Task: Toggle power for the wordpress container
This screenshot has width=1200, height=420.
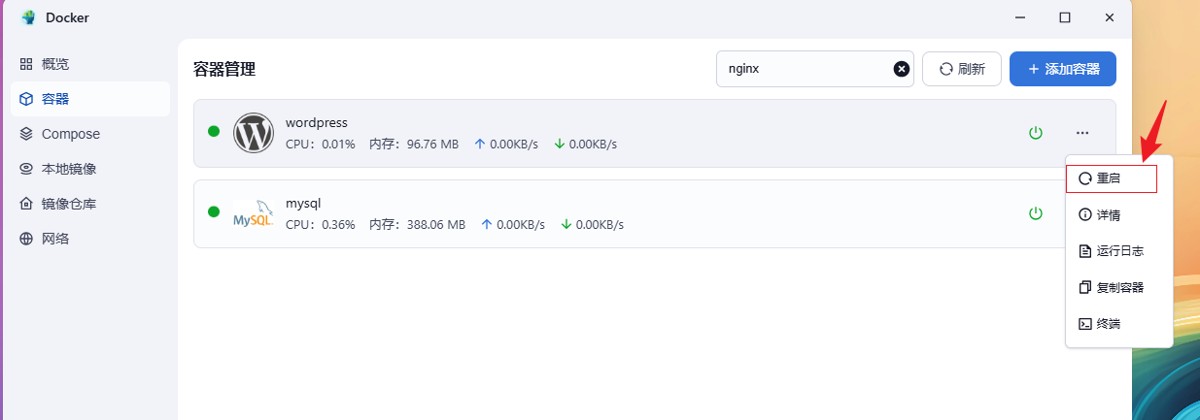Action: point(1036,133)
